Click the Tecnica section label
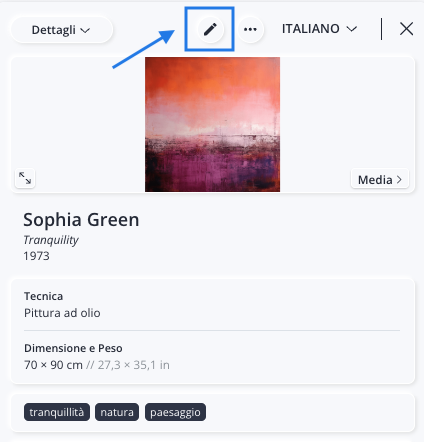Image resolution: width=424 pixels, height=442 pixels. tap(43, 296)
